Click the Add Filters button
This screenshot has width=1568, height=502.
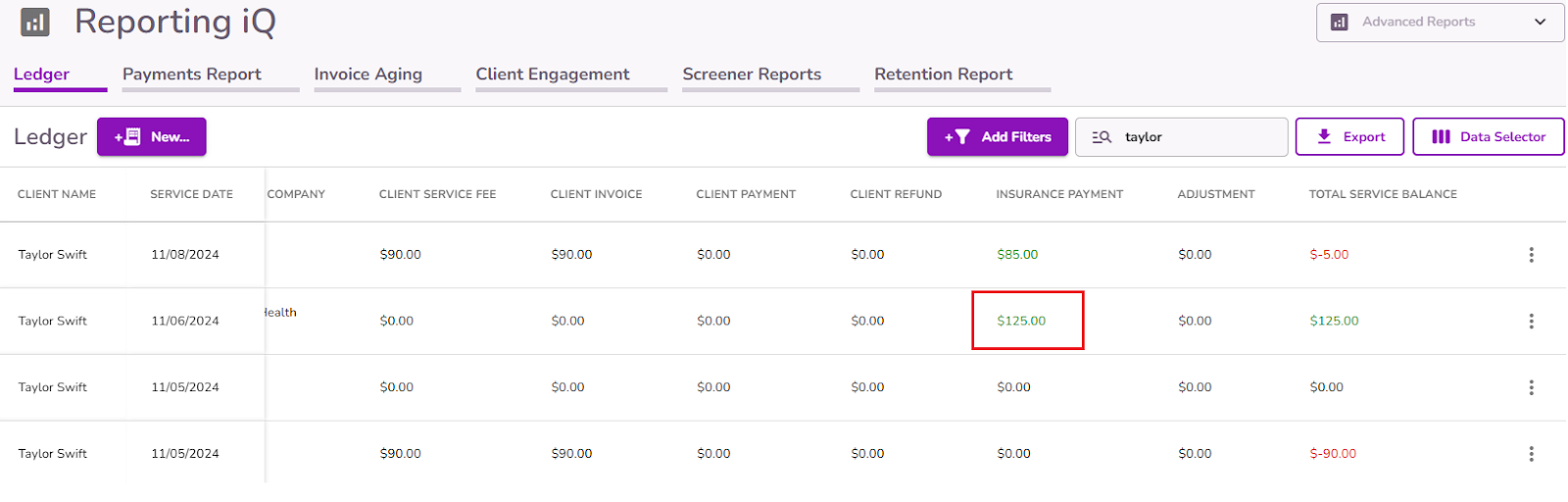999,137
